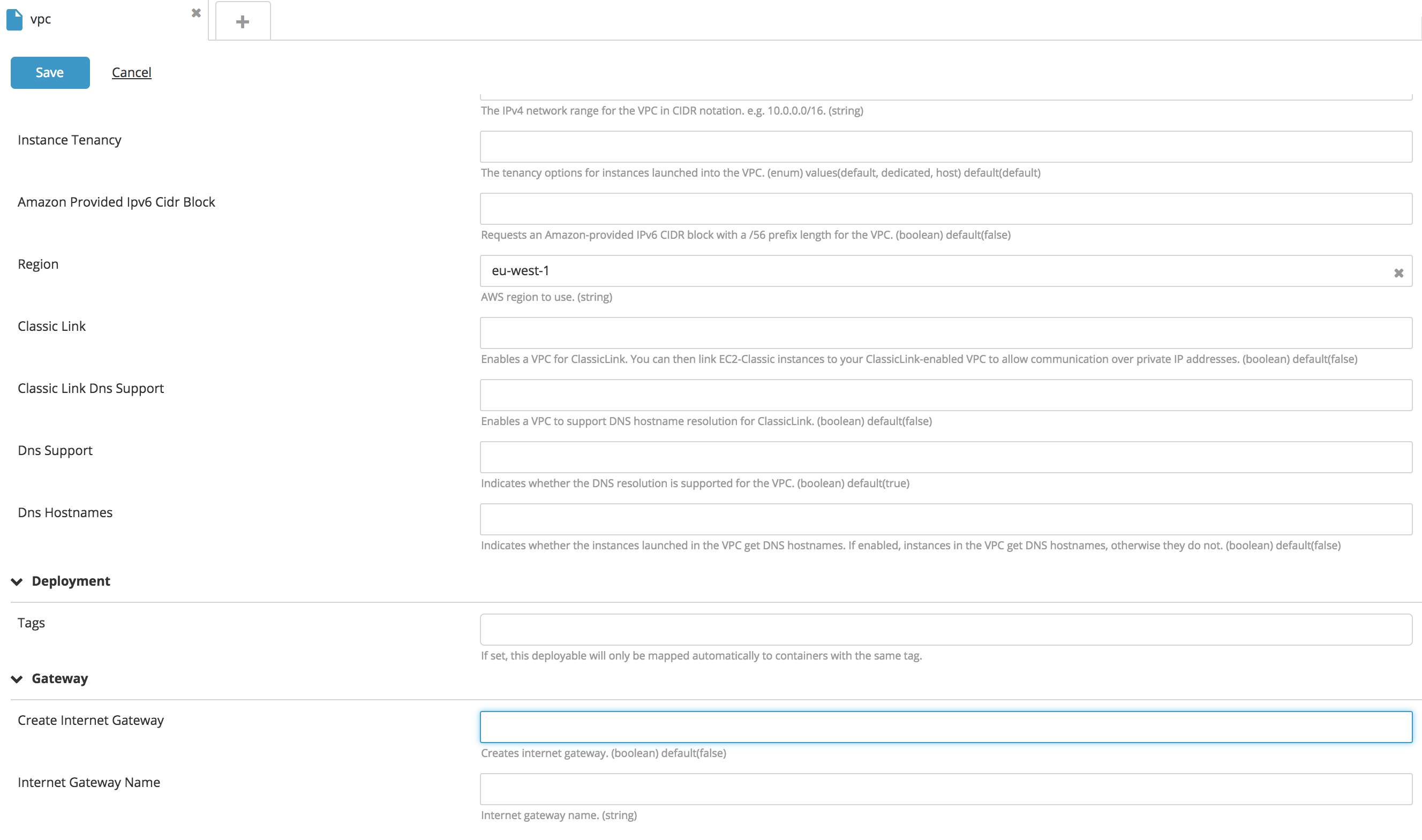Collapse the Gateway section chevron
Image resolution: width=1422 pixels, height=840 pixels.
click(x=17, y=679)
